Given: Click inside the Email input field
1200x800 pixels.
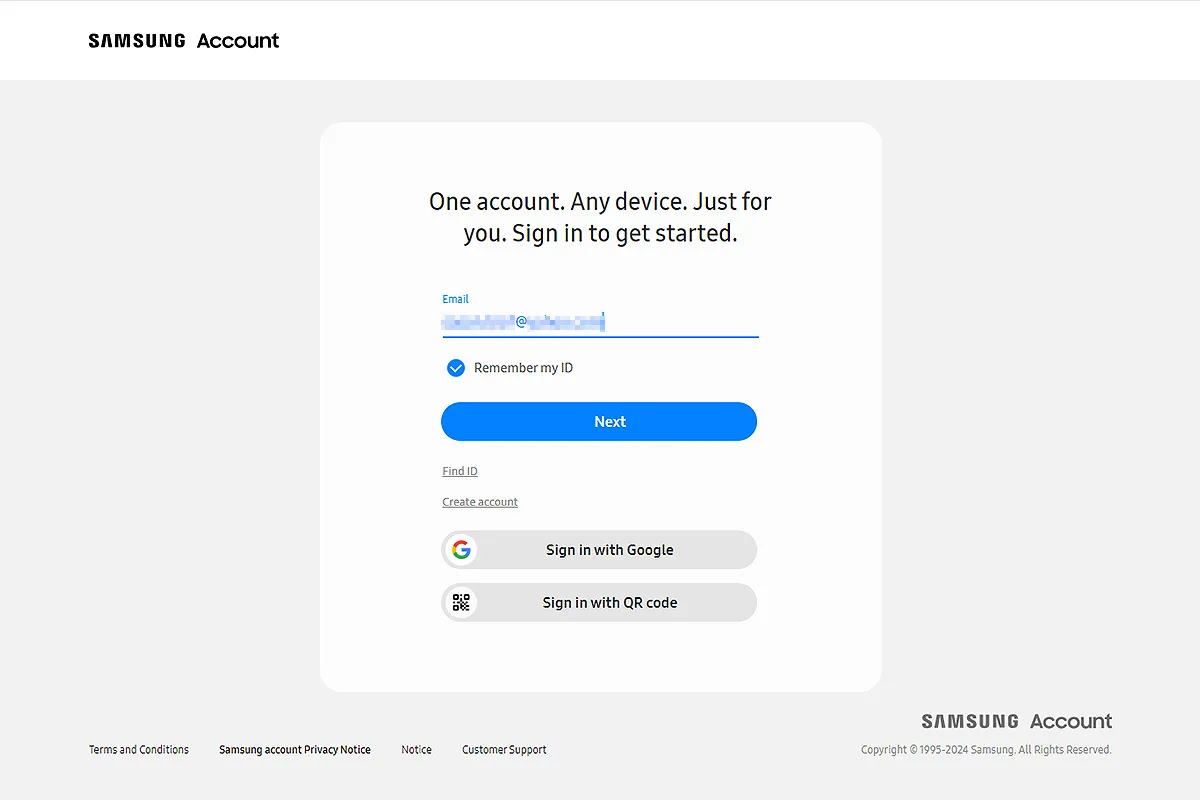Looking at the screenshot, I should (x=599, y=322).
